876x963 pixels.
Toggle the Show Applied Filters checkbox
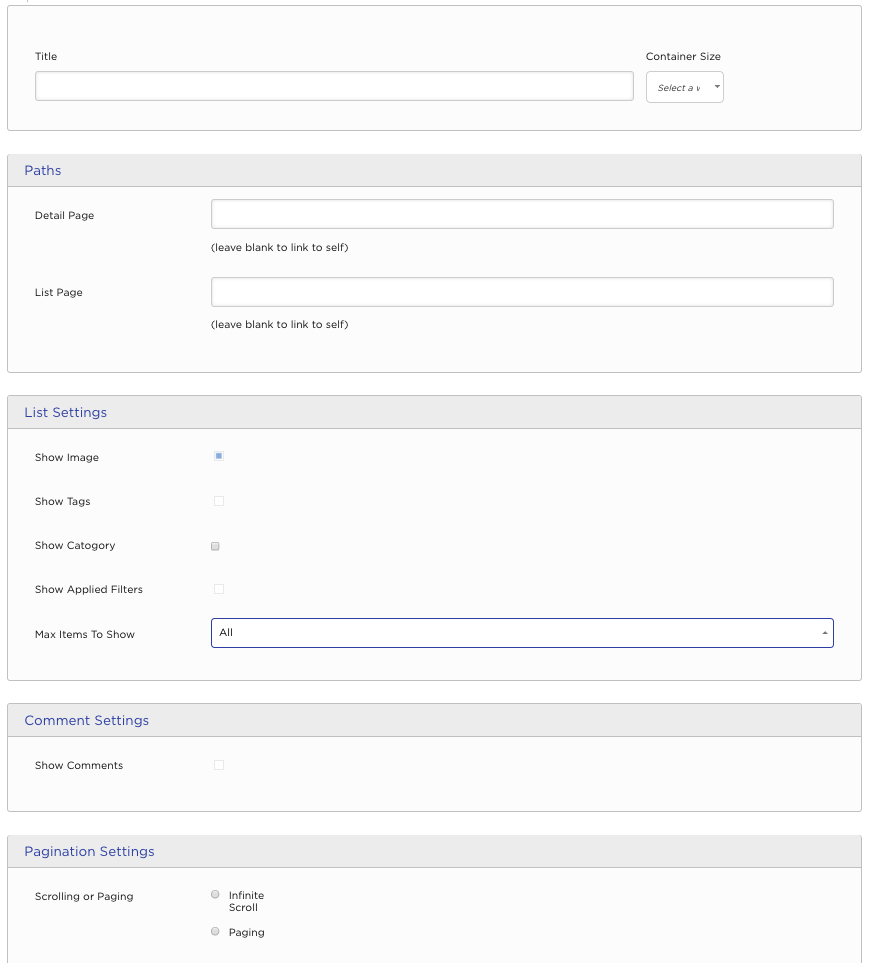[x=218, y=589]
